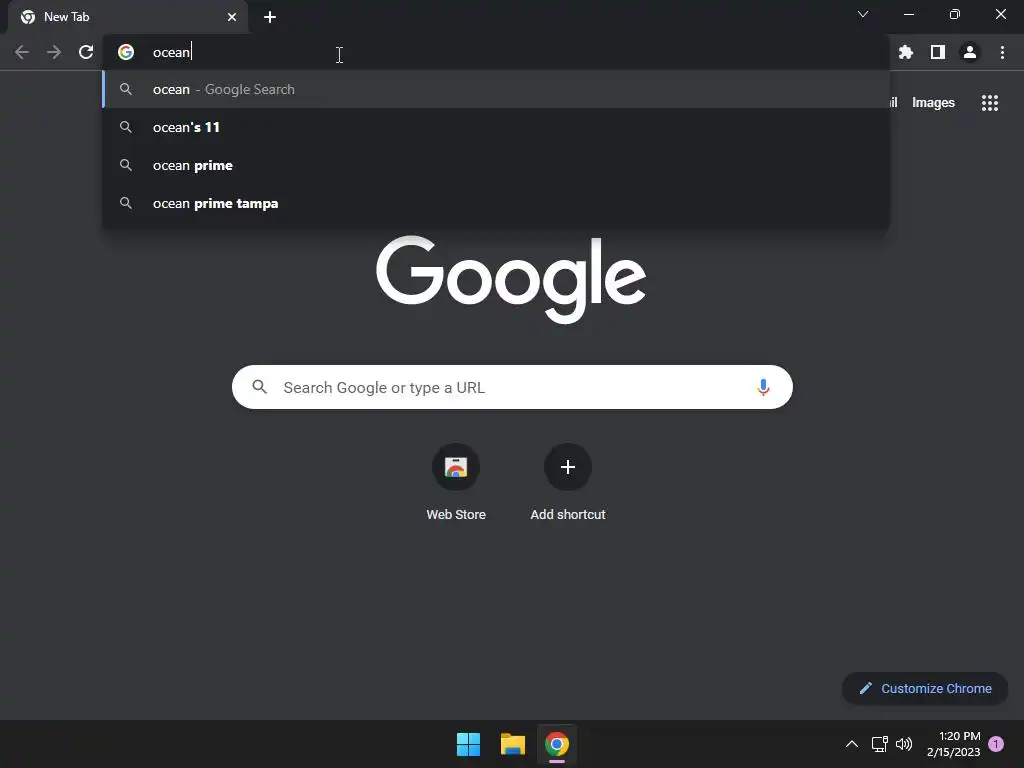
Task: Open the Images link
Action: point(933,103)
